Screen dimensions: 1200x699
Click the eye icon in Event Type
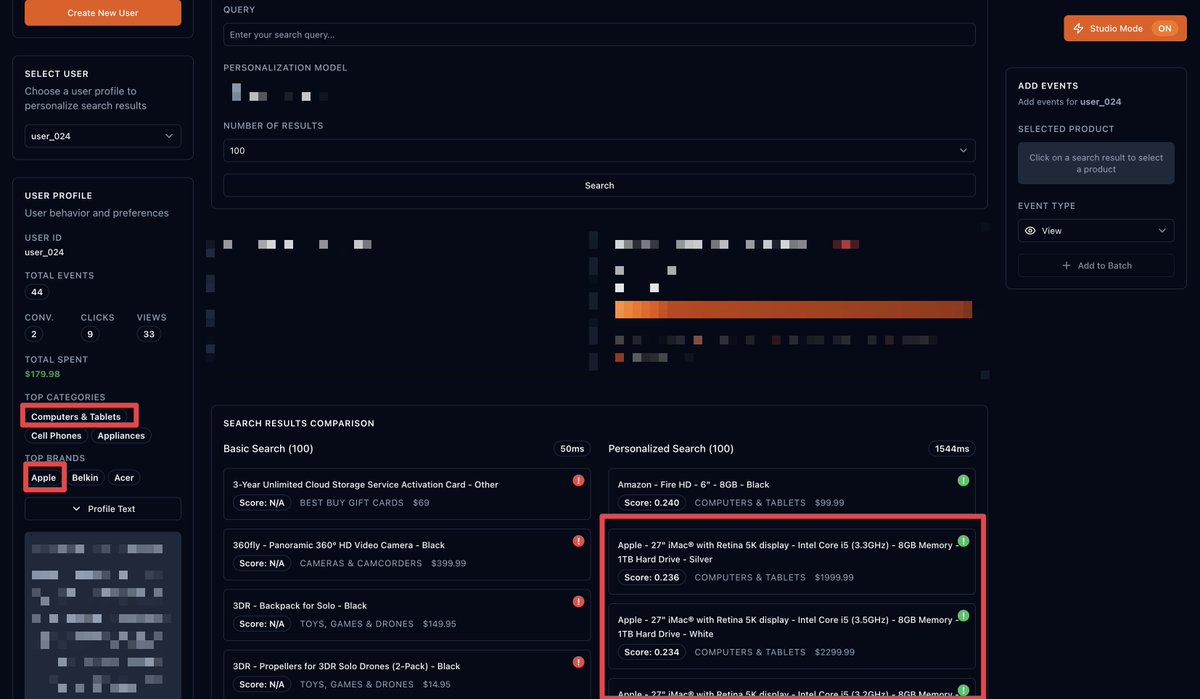(x=1030, y=231)
